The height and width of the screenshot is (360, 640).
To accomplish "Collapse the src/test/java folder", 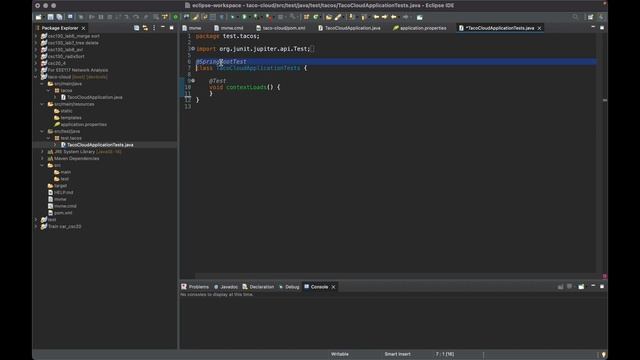I will click(x=42, y=131).
